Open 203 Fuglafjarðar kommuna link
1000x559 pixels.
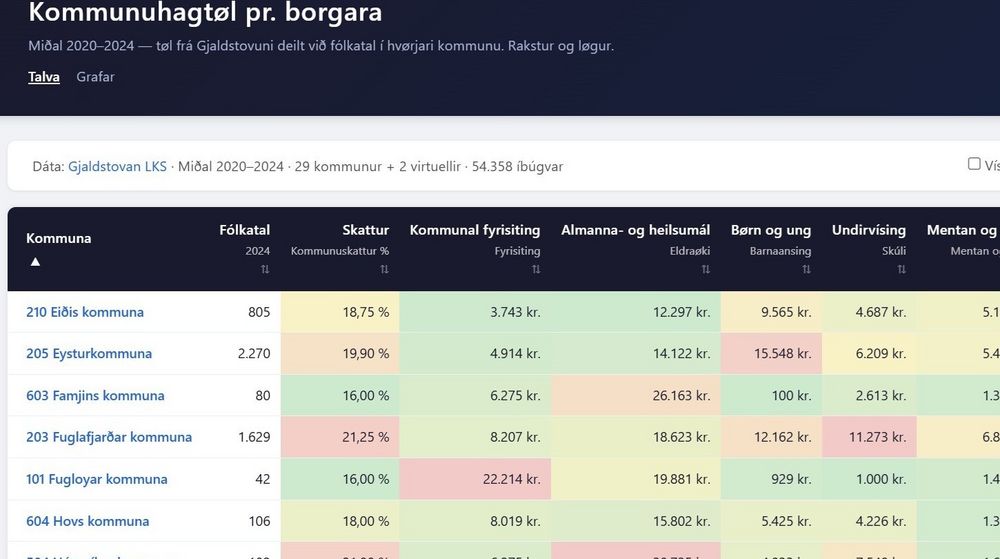(x=109, y=437)
